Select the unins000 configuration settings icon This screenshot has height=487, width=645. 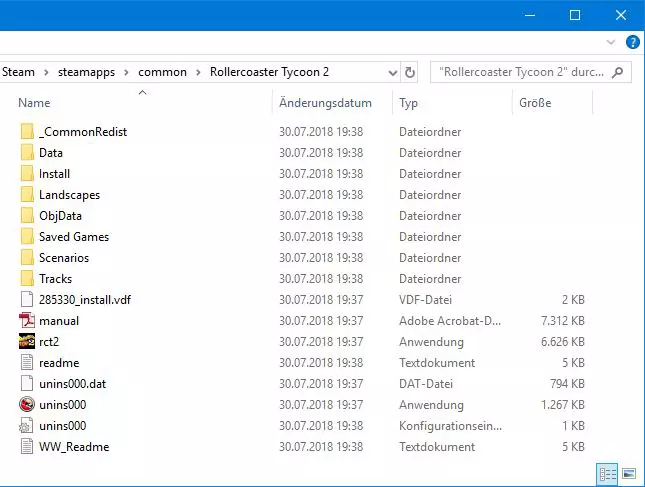point(26,425)
